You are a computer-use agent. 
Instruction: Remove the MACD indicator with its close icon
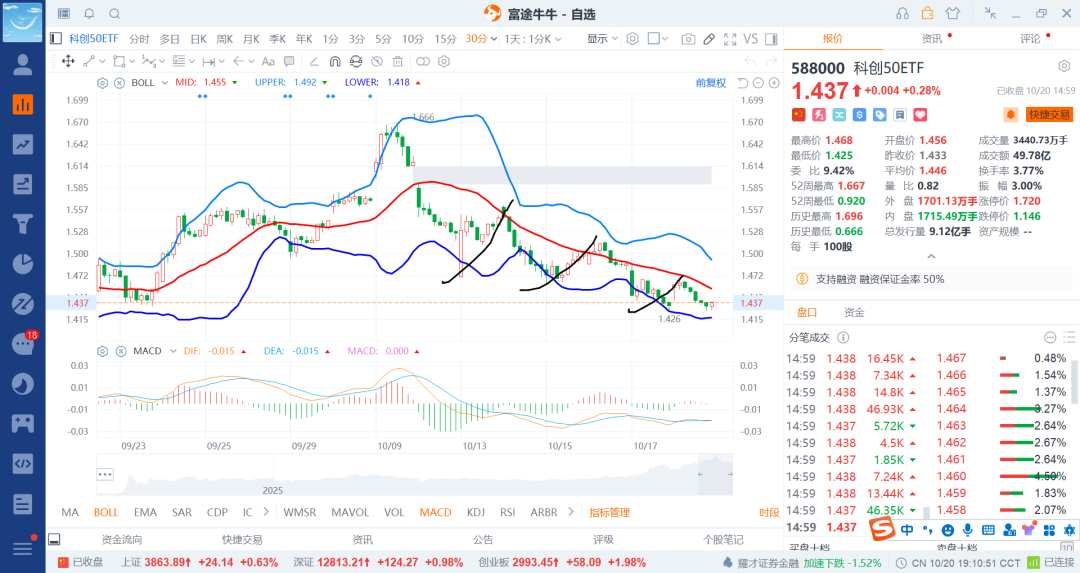coord(119,351)
